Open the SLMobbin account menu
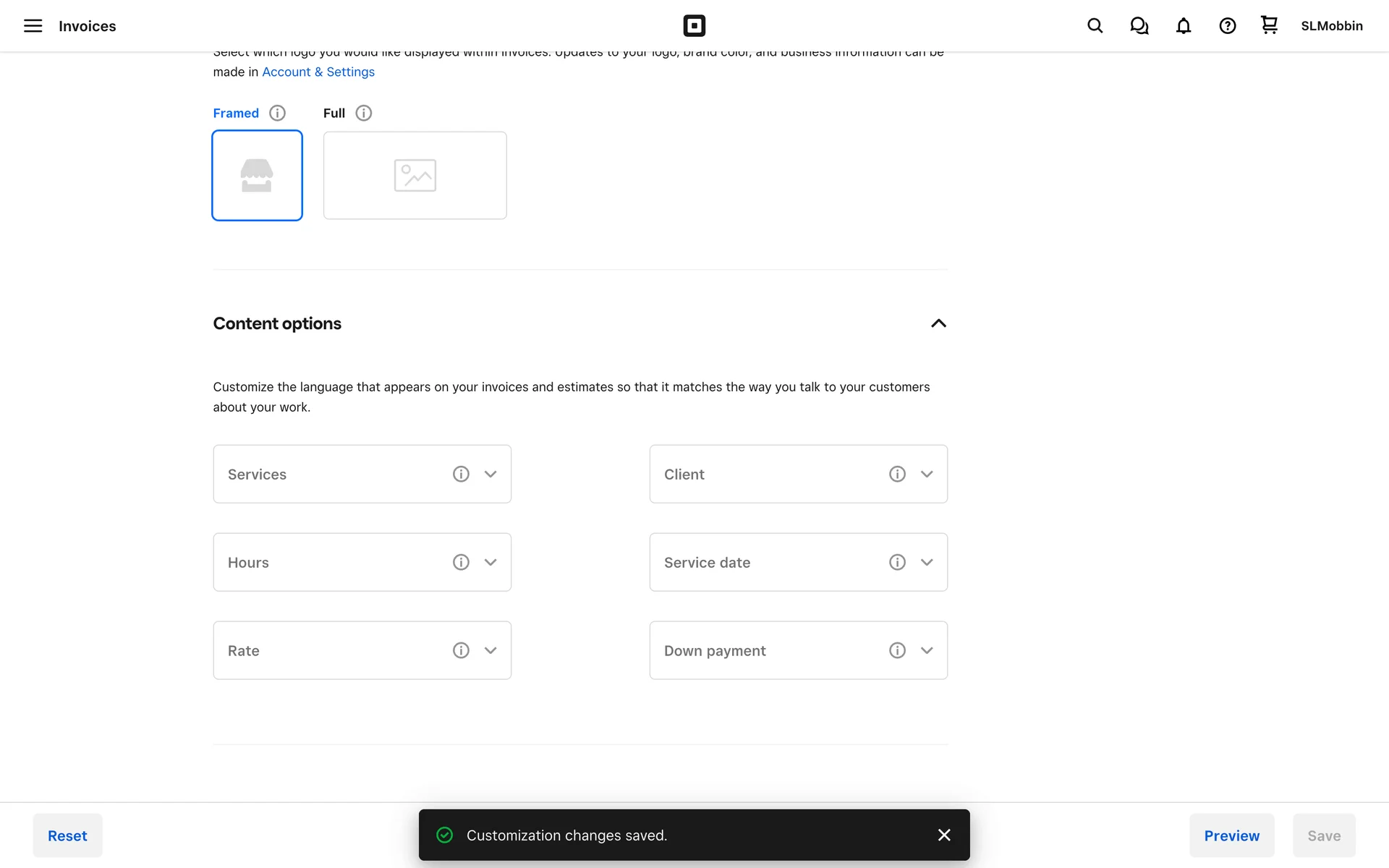 tap(1331, 26)
